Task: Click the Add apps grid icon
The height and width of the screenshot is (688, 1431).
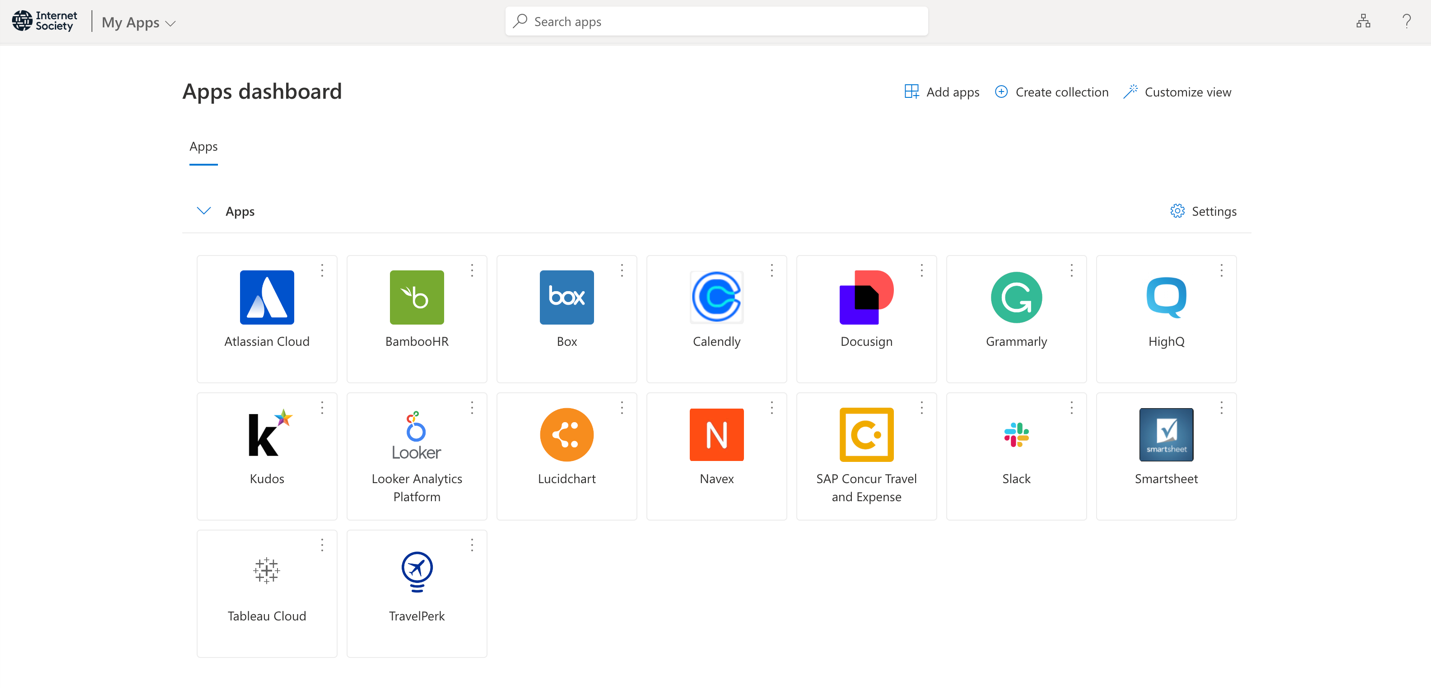Action: coord(911,91)
